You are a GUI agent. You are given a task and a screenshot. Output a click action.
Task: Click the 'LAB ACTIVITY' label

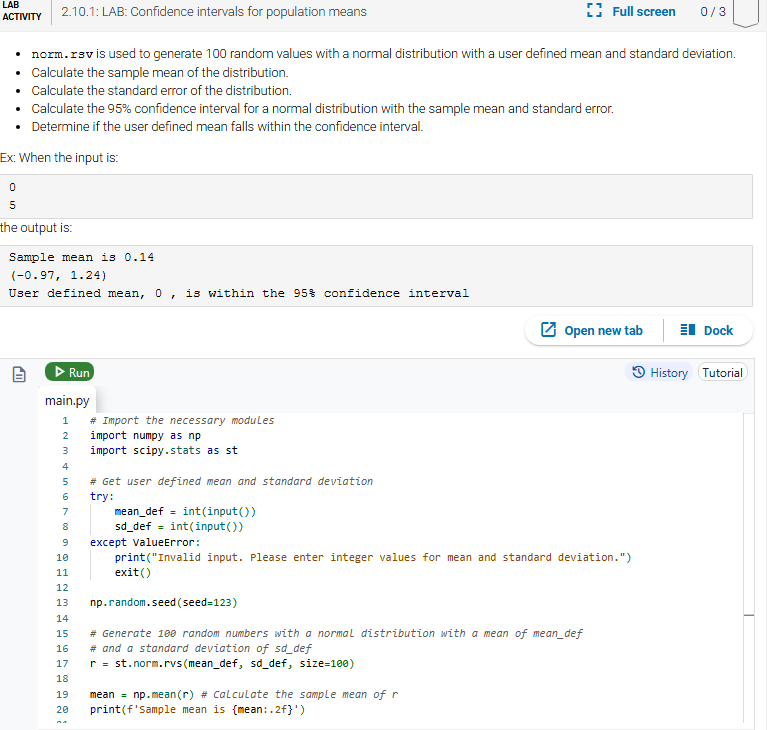pyautogui.click(x=22, y=11)
